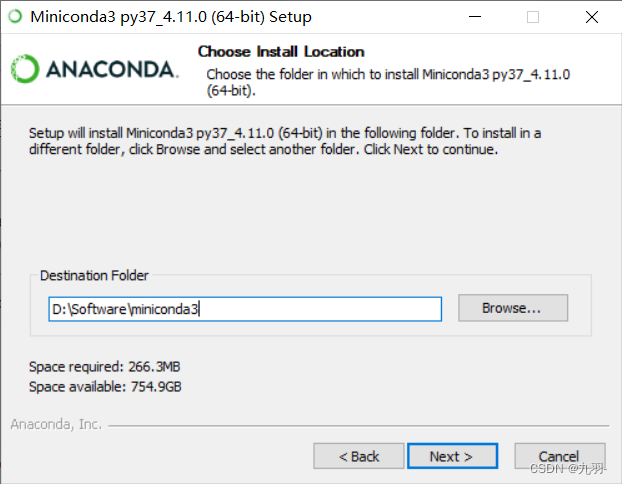622x484 pixels.
Task: Click the header subtitle about choosing the folder
Action: pyautogui.click(x=388, y=82)
